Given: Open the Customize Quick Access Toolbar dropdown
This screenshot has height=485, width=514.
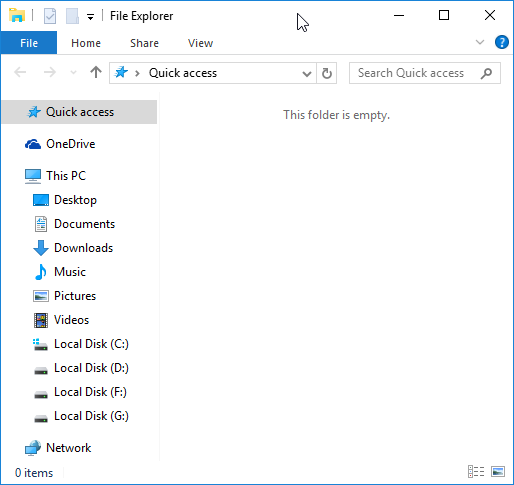Looking at the screenshot, I should pyautogui.click(x=90, y=17).
